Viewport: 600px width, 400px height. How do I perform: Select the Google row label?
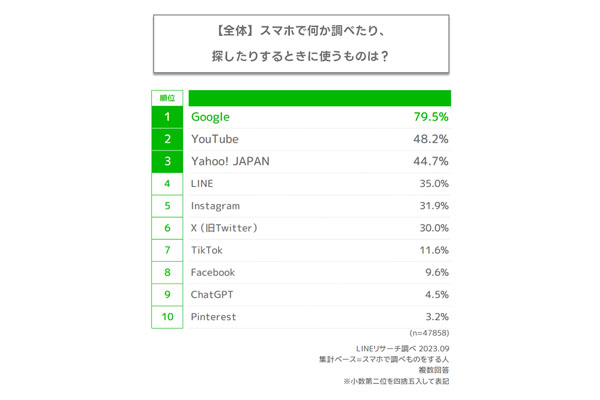[211, 117]
